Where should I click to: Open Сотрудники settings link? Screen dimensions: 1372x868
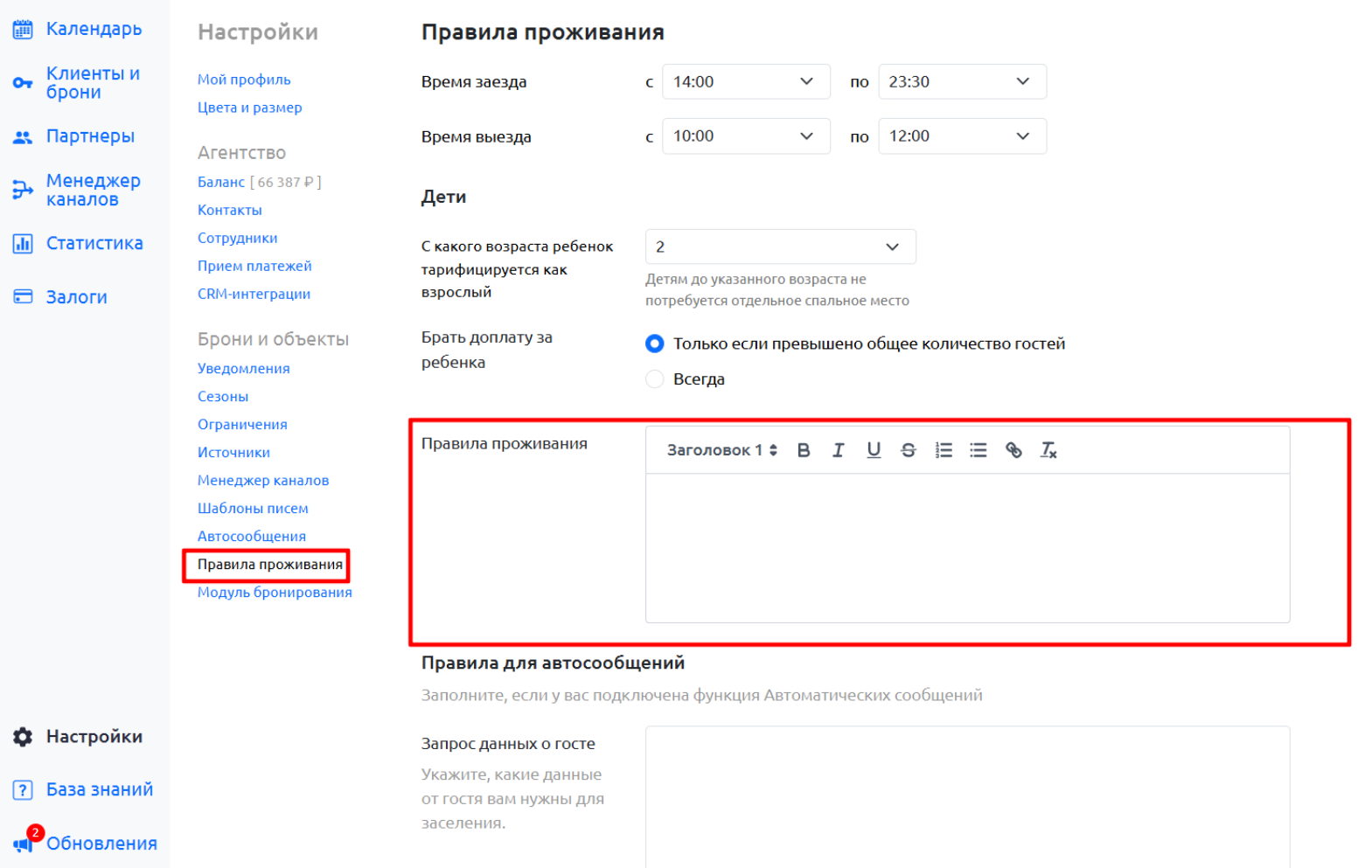point(237,238)
